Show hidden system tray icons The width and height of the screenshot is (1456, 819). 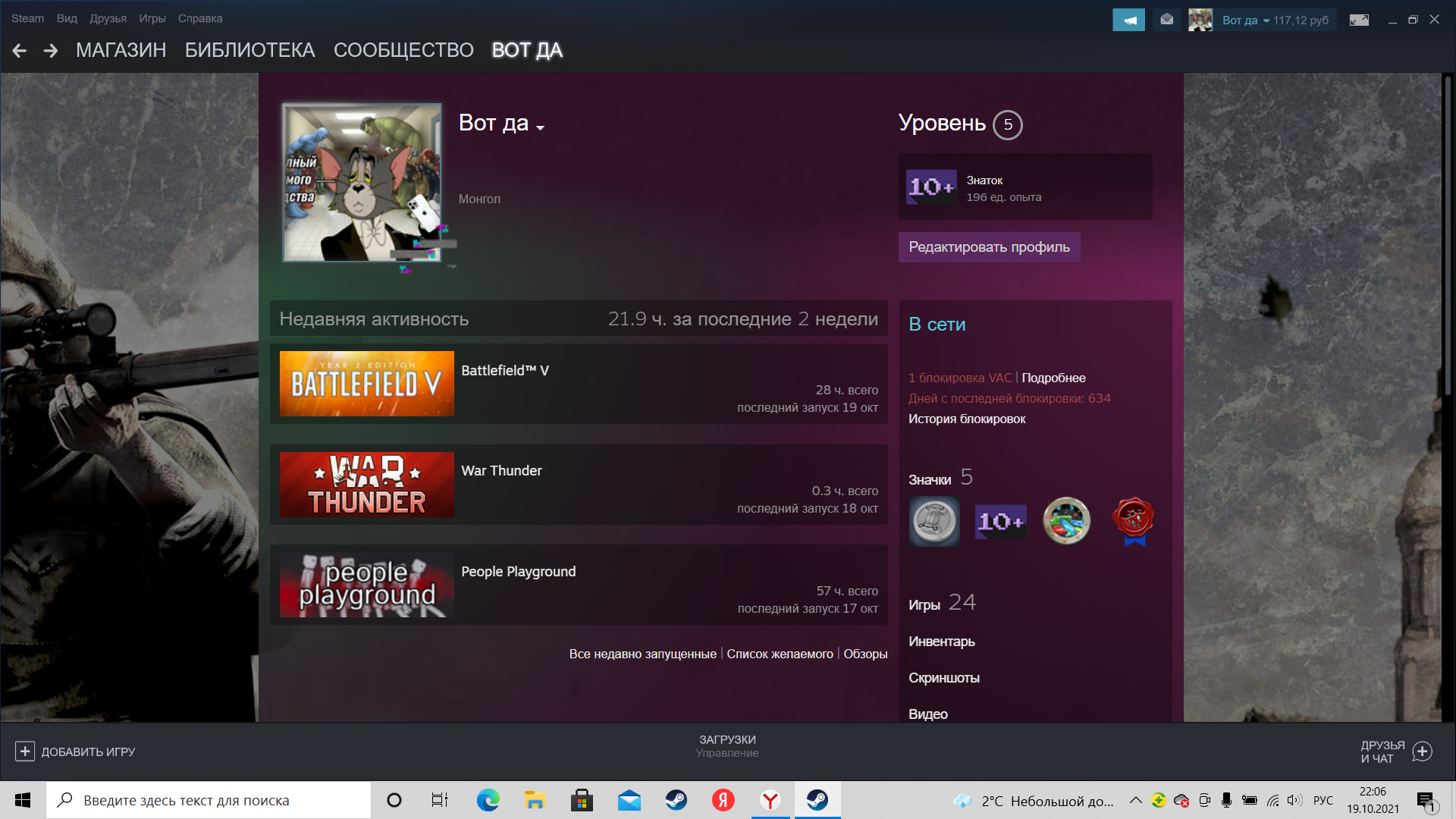click(x=1135, y=800)
